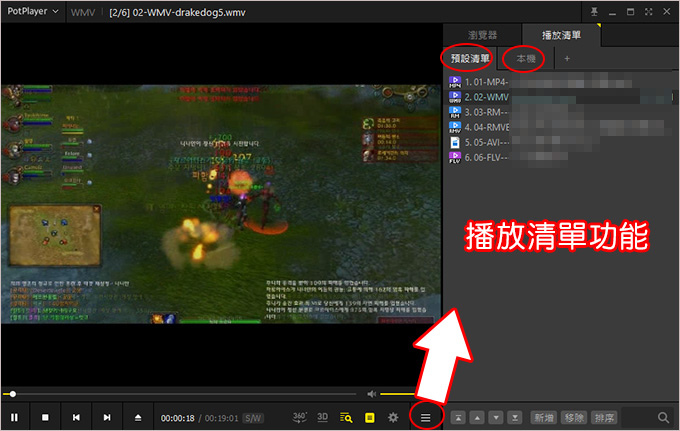Click the WMV format label in title bar
This screenshot has width=680, height=431.
82,13
